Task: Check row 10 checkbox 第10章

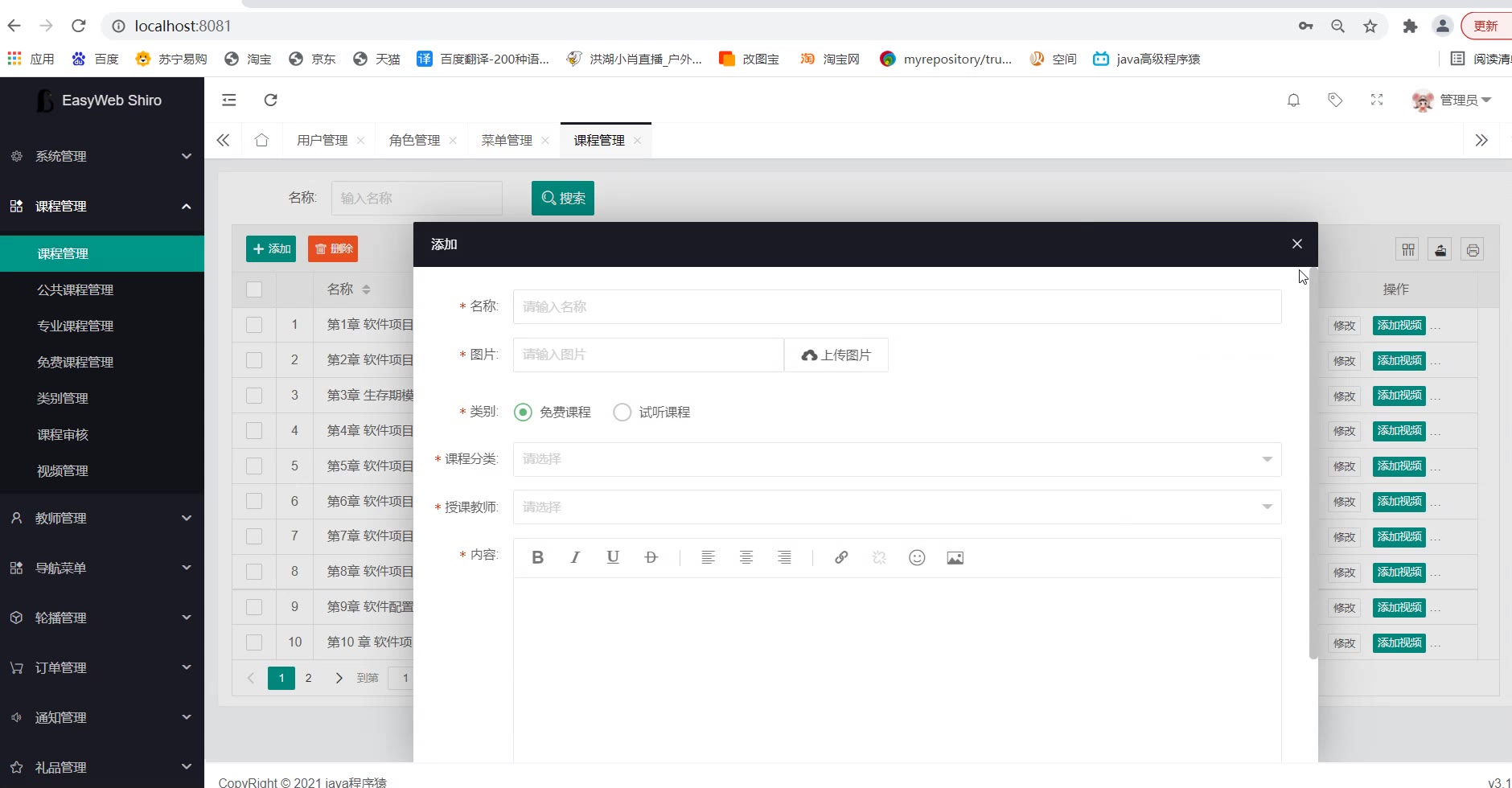Action: (254, 642)
